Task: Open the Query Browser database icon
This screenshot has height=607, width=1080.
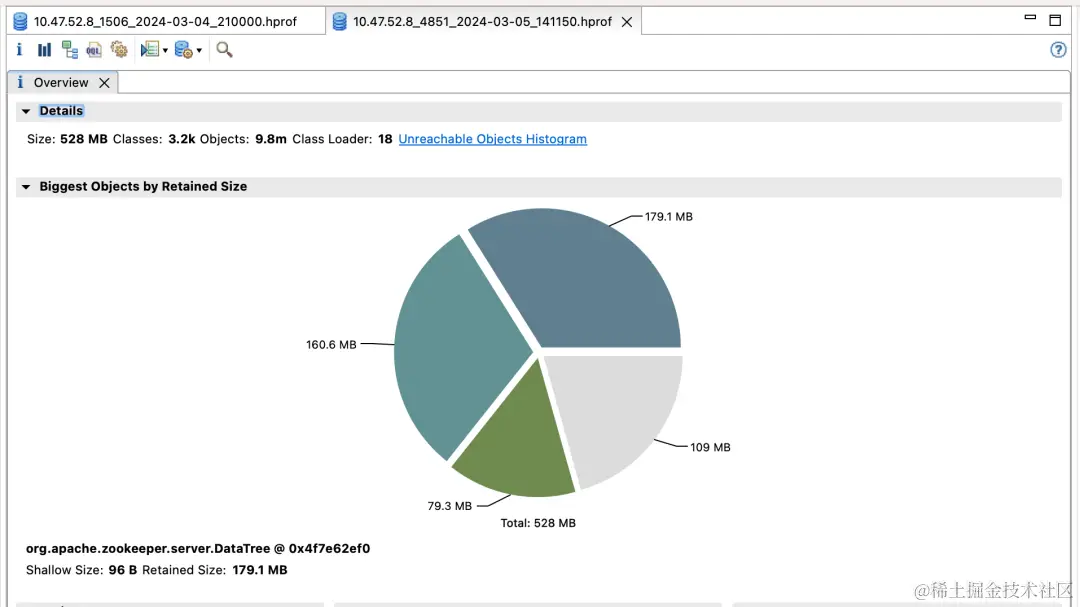Action: coord(183,50)
